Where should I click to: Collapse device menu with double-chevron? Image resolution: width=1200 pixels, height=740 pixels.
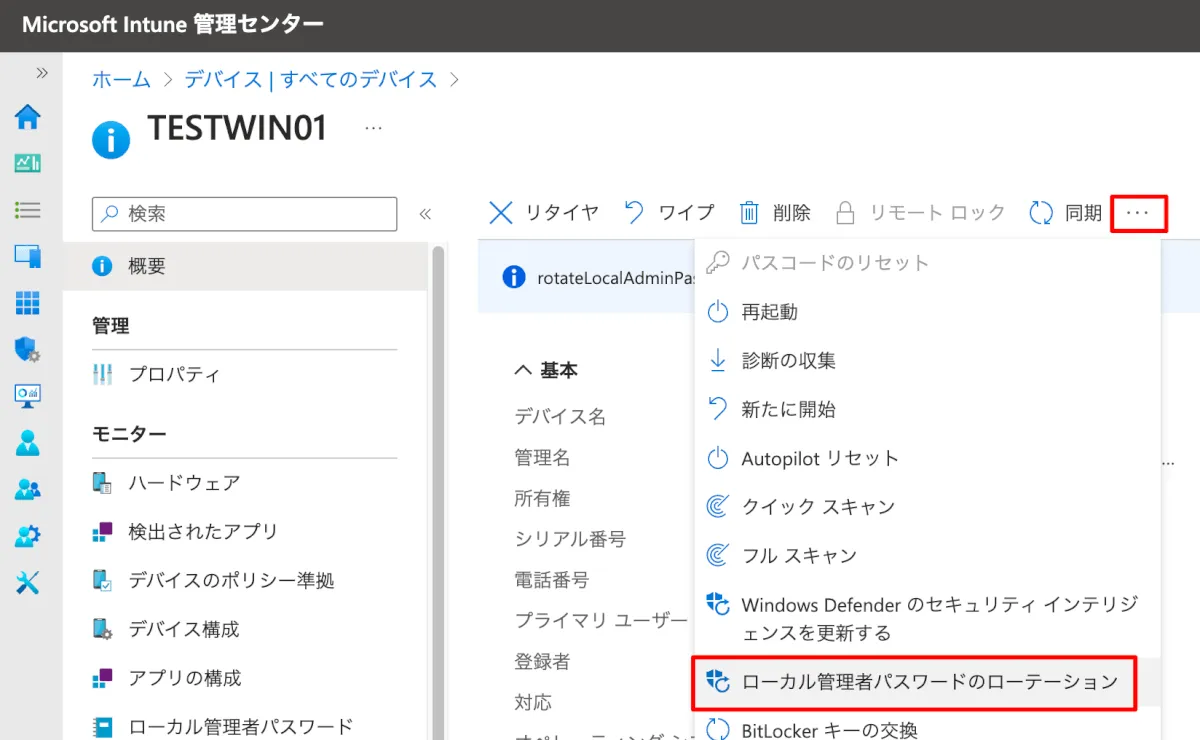tap(425, 213)
